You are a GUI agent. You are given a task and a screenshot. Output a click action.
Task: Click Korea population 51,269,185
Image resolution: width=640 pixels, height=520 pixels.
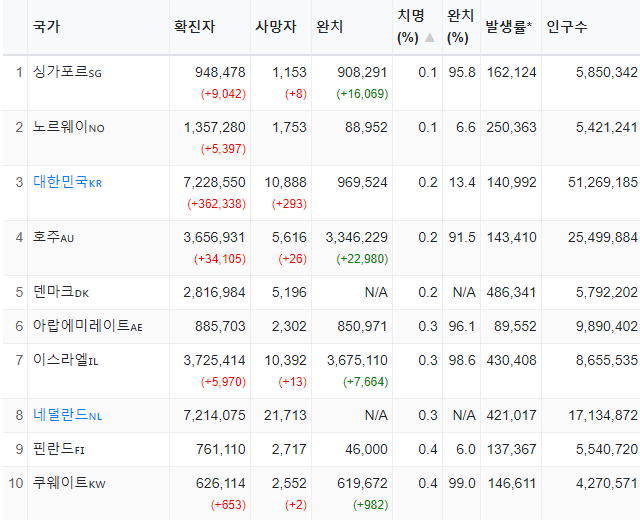[x=603, y=182]
